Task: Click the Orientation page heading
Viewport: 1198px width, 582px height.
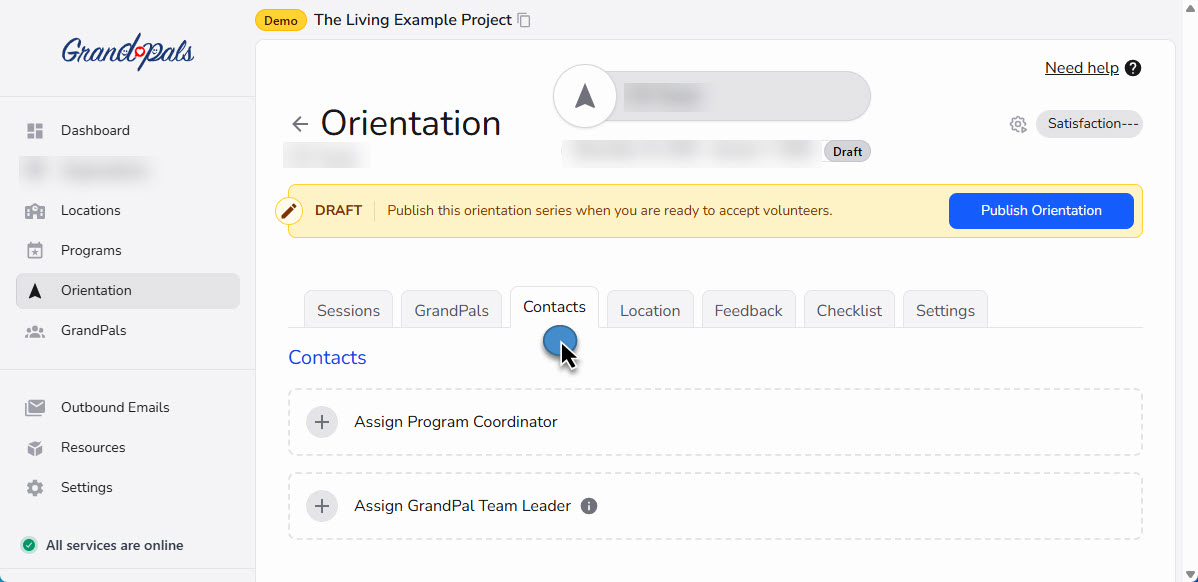Action: [410, 124]
